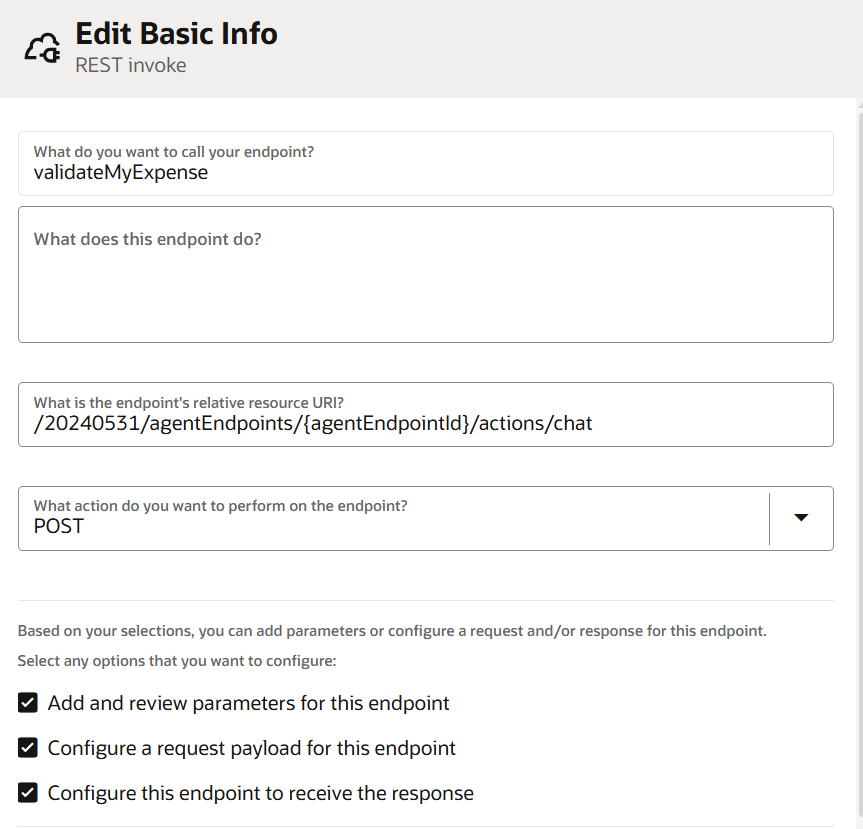Expand the action list with the caret arrow

[x=801, y=517]
